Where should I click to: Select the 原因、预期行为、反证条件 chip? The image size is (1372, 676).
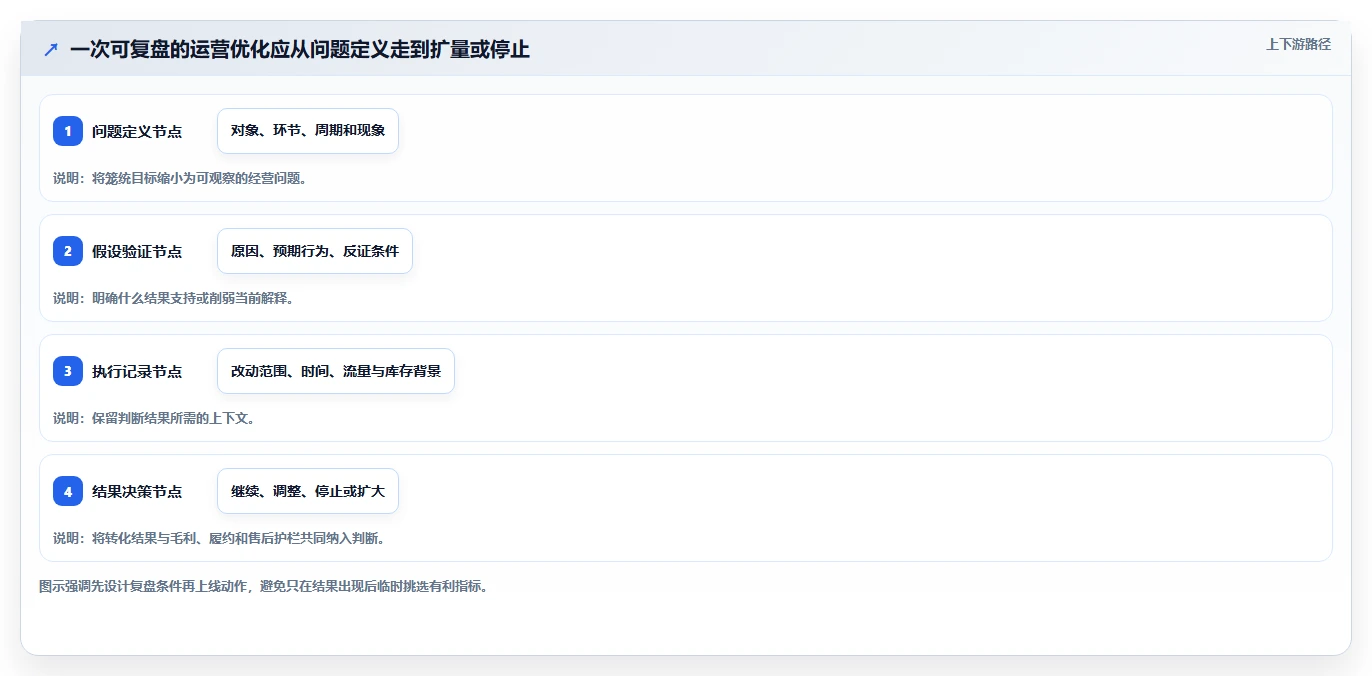[315, 251]
